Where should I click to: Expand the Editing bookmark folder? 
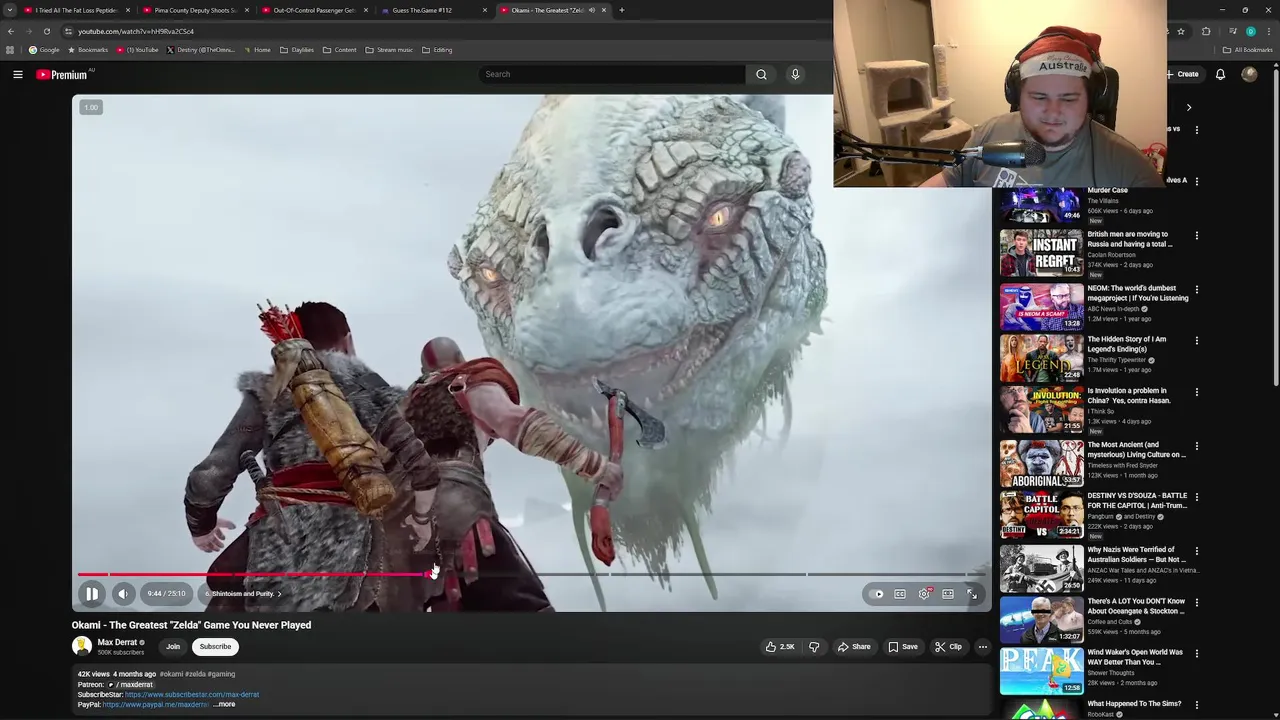click(x=437, y=50)
